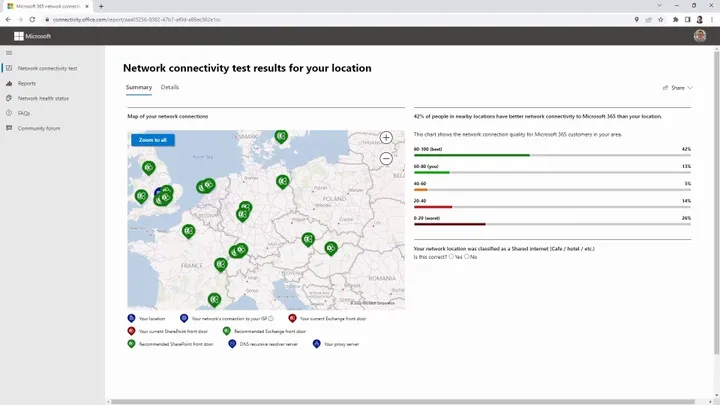This screenshot has width=720, height=405.
Task: Click the green pin in northern England
Action: [x=148, y=168]
